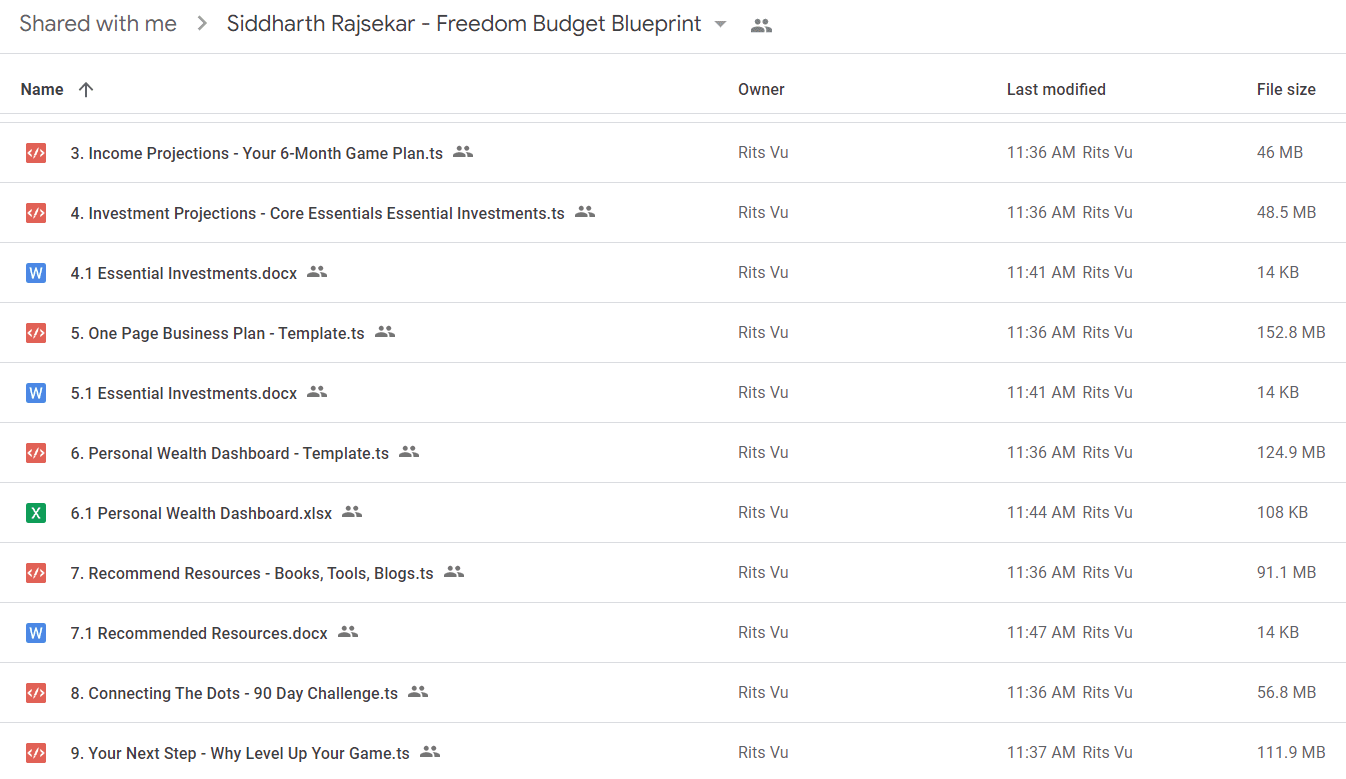Screen dimensions: 1346x779
Task: Click the Word icon for 7.1 Recommended Resources.docx
Action: pyautogui.click(x=36, y=633)
